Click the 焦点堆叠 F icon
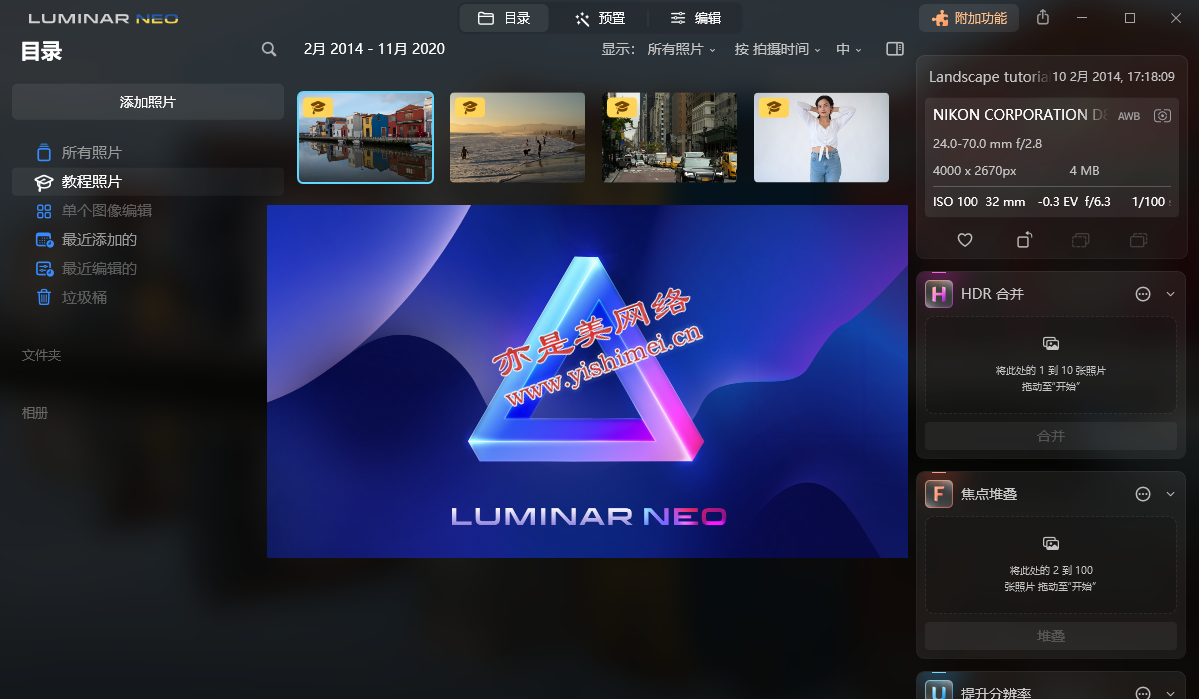Screen dimensions: 1199x699 [x=939, y=494]
